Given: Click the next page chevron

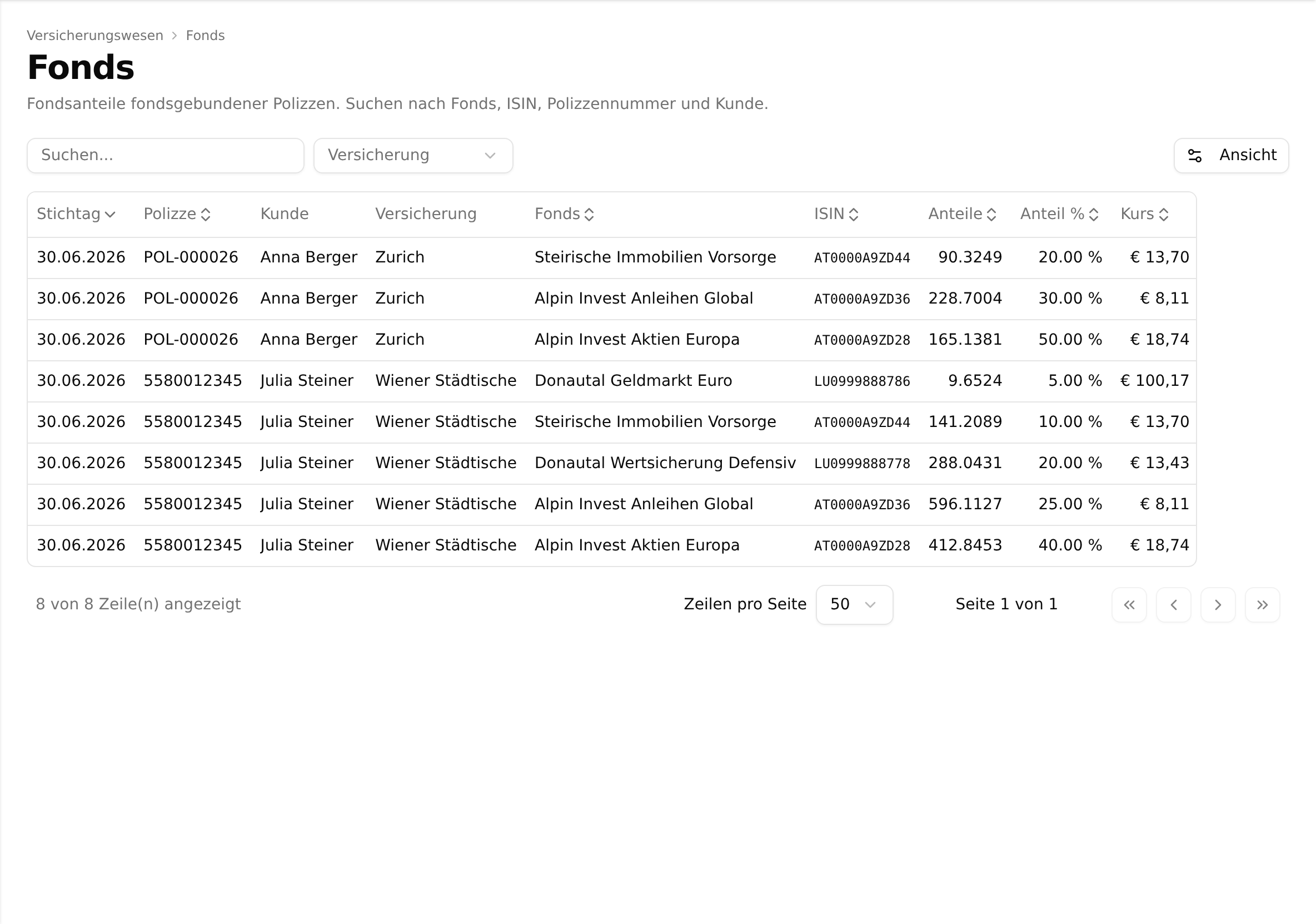Looking at the screenshot, I should tap(1218, 604).
